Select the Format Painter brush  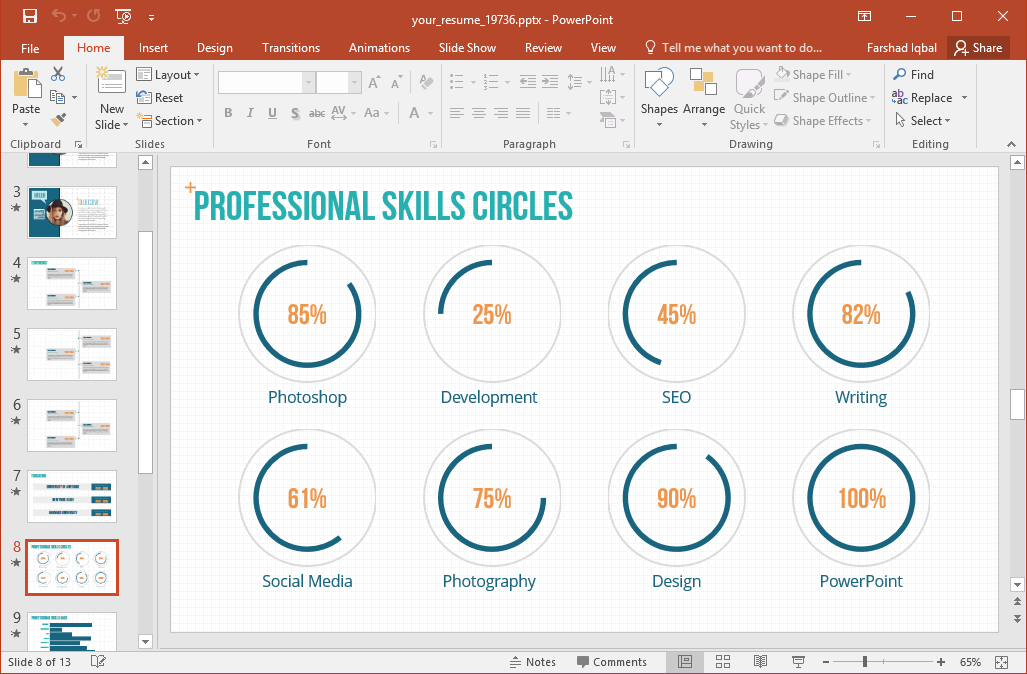click(x=58, y=120)
